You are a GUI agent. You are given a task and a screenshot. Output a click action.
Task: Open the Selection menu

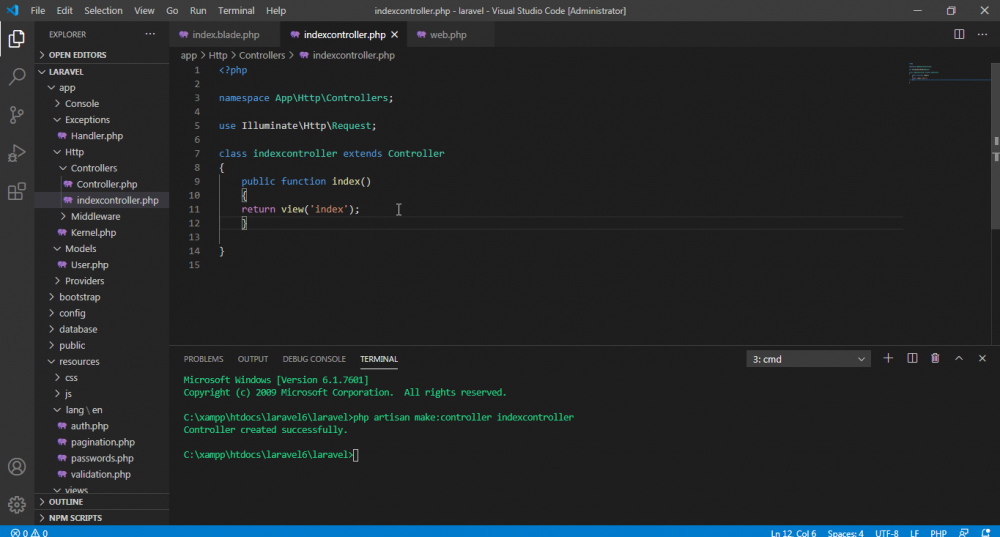[103, 10]
